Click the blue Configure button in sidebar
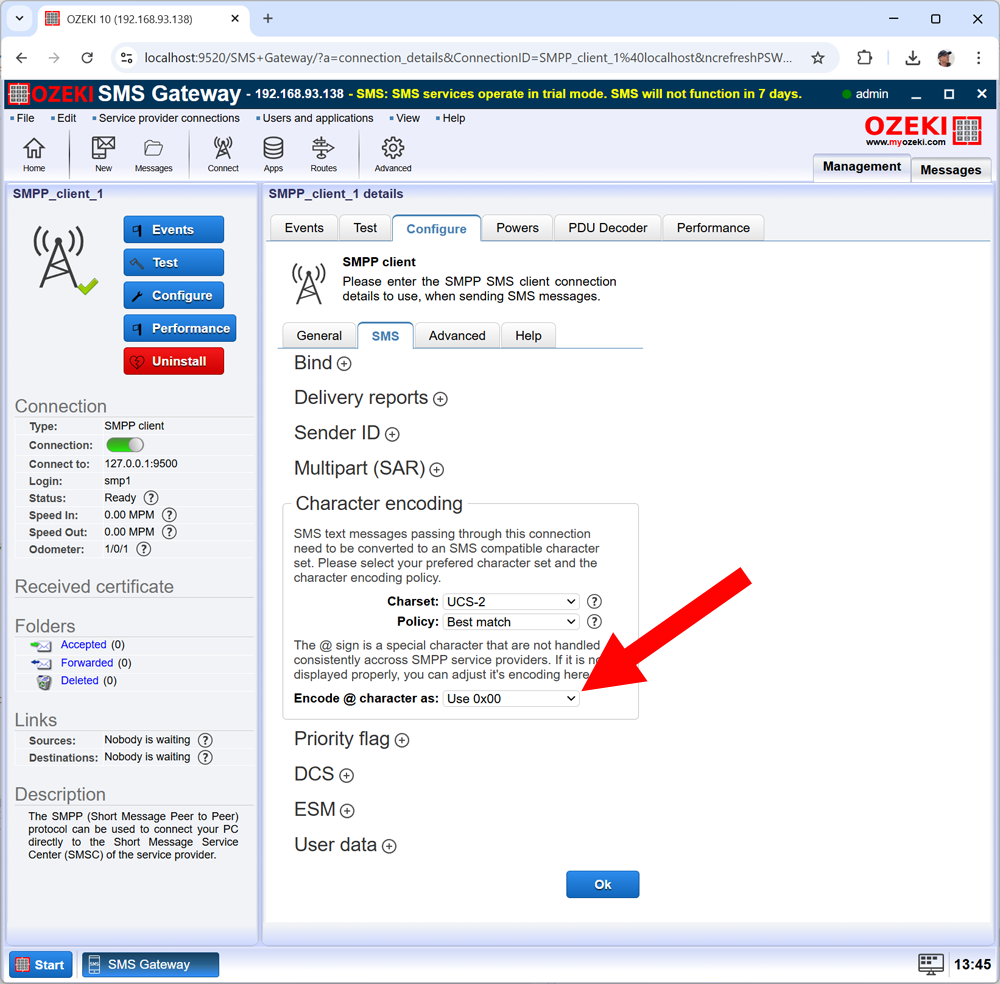The height and width of the screenshot is (984, 1000). [173, 295]
